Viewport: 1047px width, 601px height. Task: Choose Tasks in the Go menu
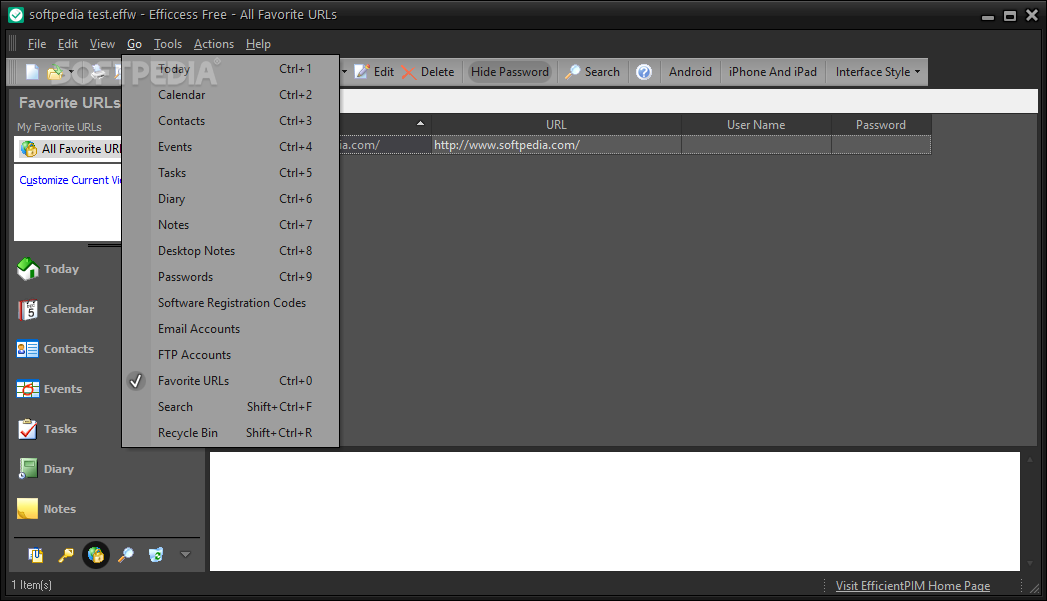pyautogui.click(x=230, y=173)
